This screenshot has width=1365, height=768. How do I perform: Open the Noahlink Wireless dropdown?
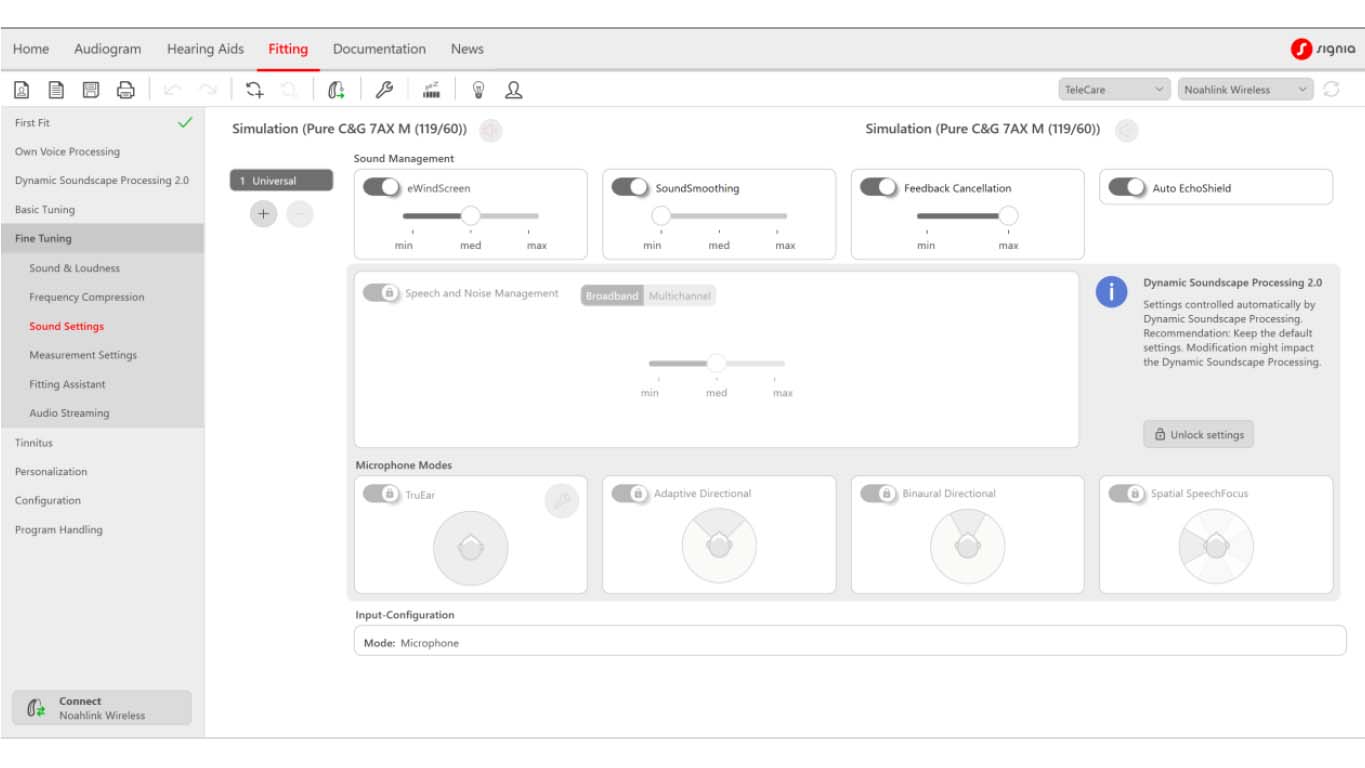coord(1245,90)
